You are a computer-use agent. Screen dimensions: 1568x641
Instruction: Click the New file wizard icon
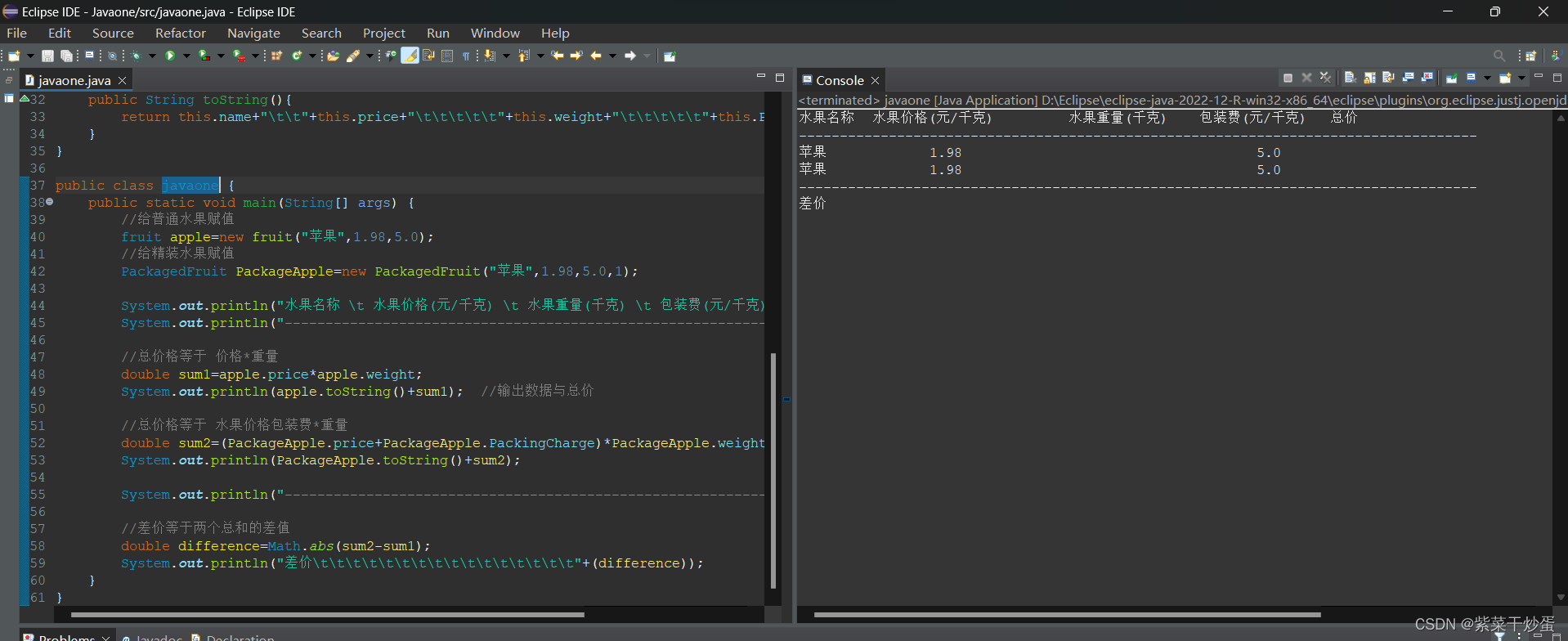pos(14,56)
